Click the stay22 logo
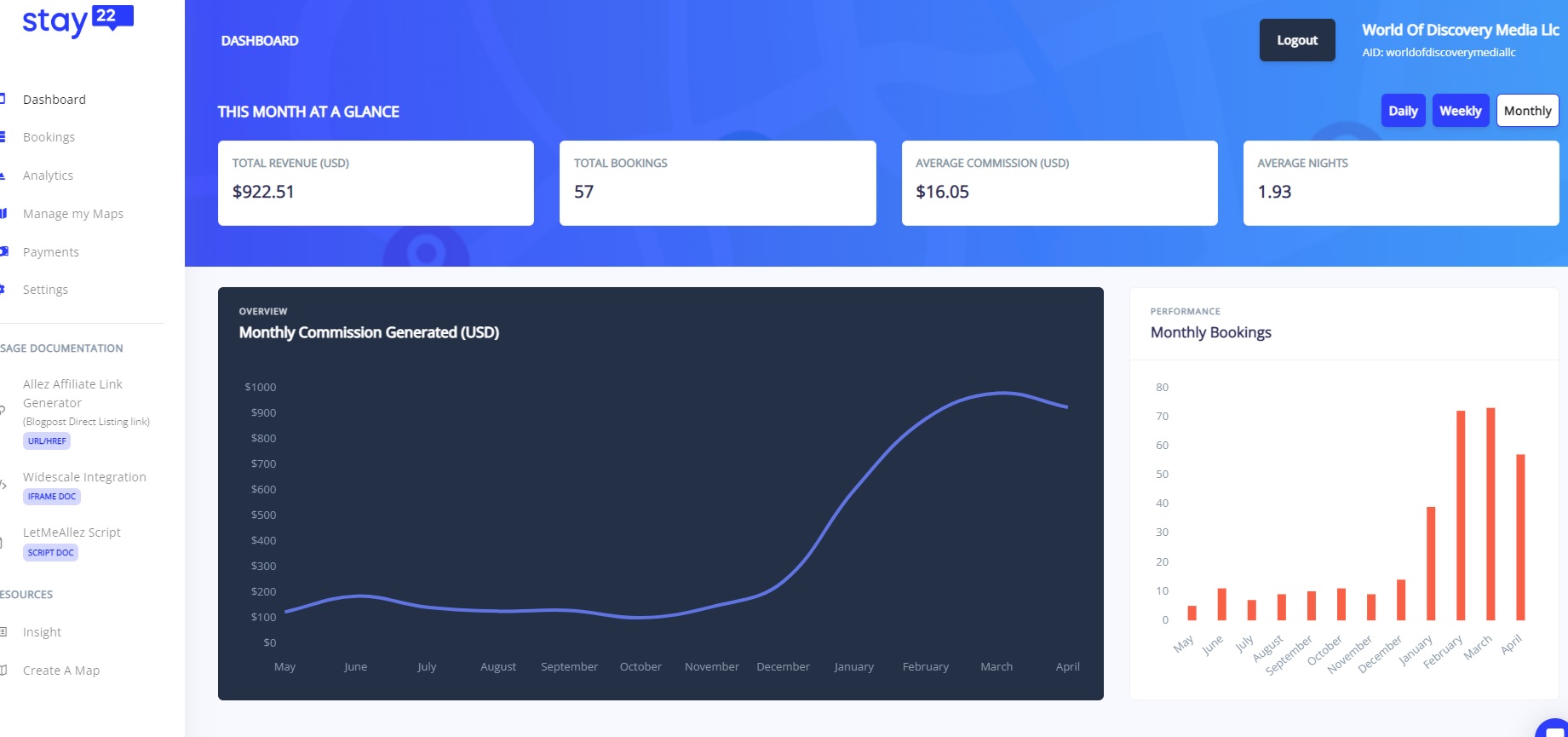Screen dimensions: 1568x737 click(78, 21)
